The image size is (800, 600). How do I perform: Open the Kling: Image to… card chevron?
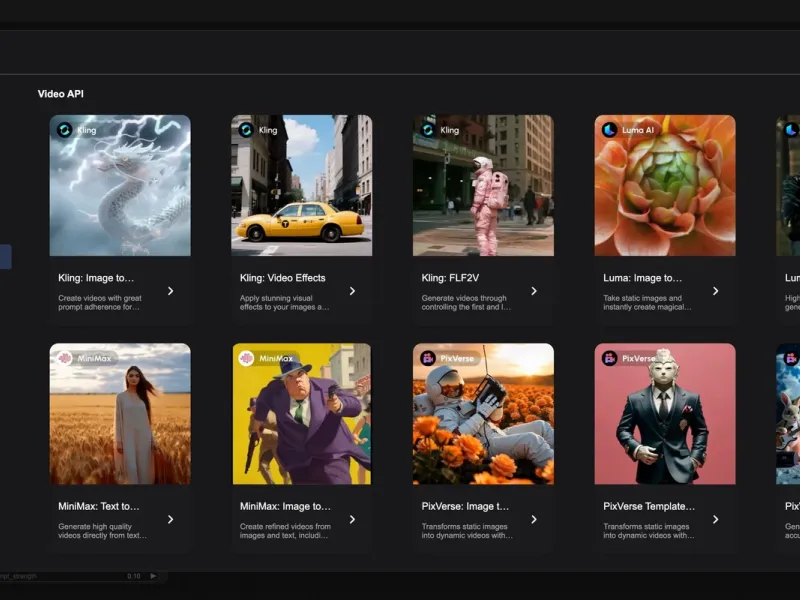170,291
